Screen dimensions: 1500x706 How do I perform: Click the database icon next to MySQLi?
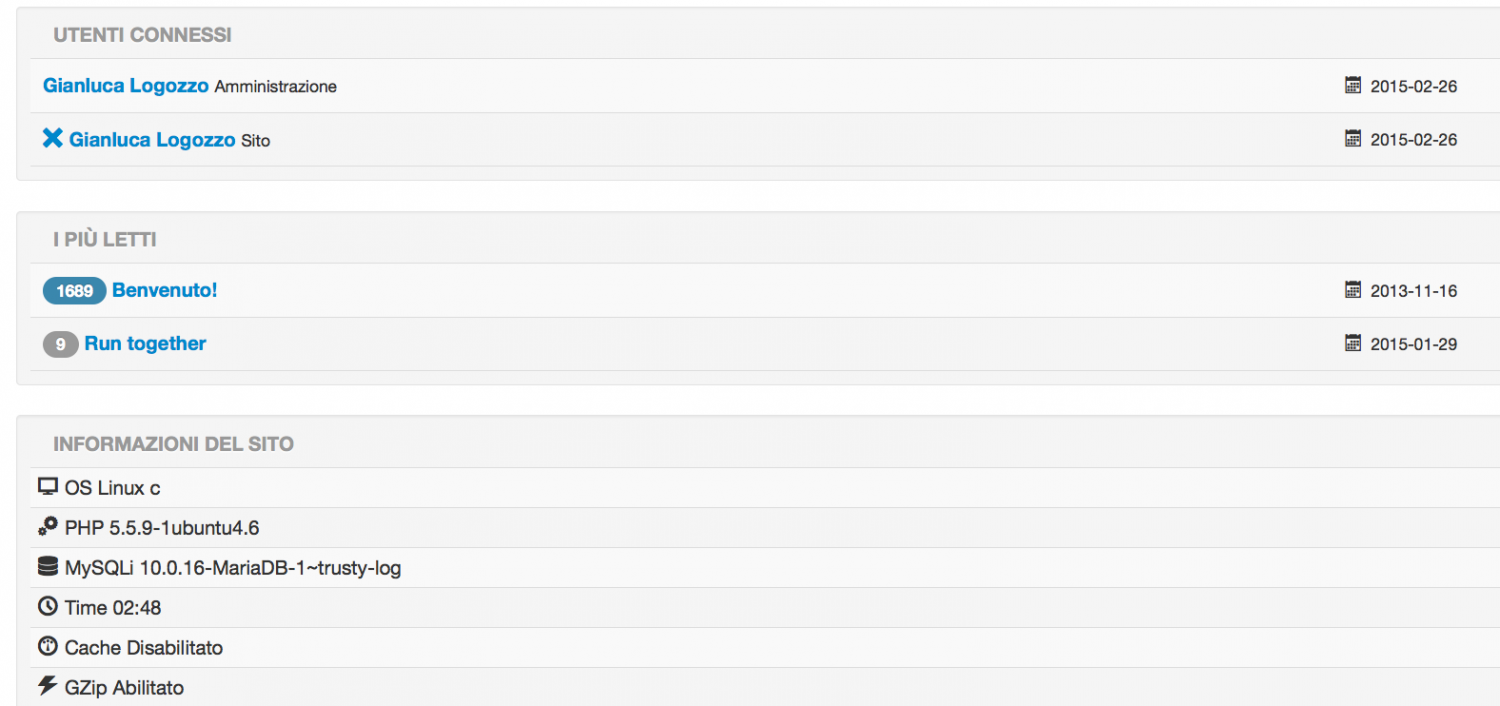pos(47,567)
